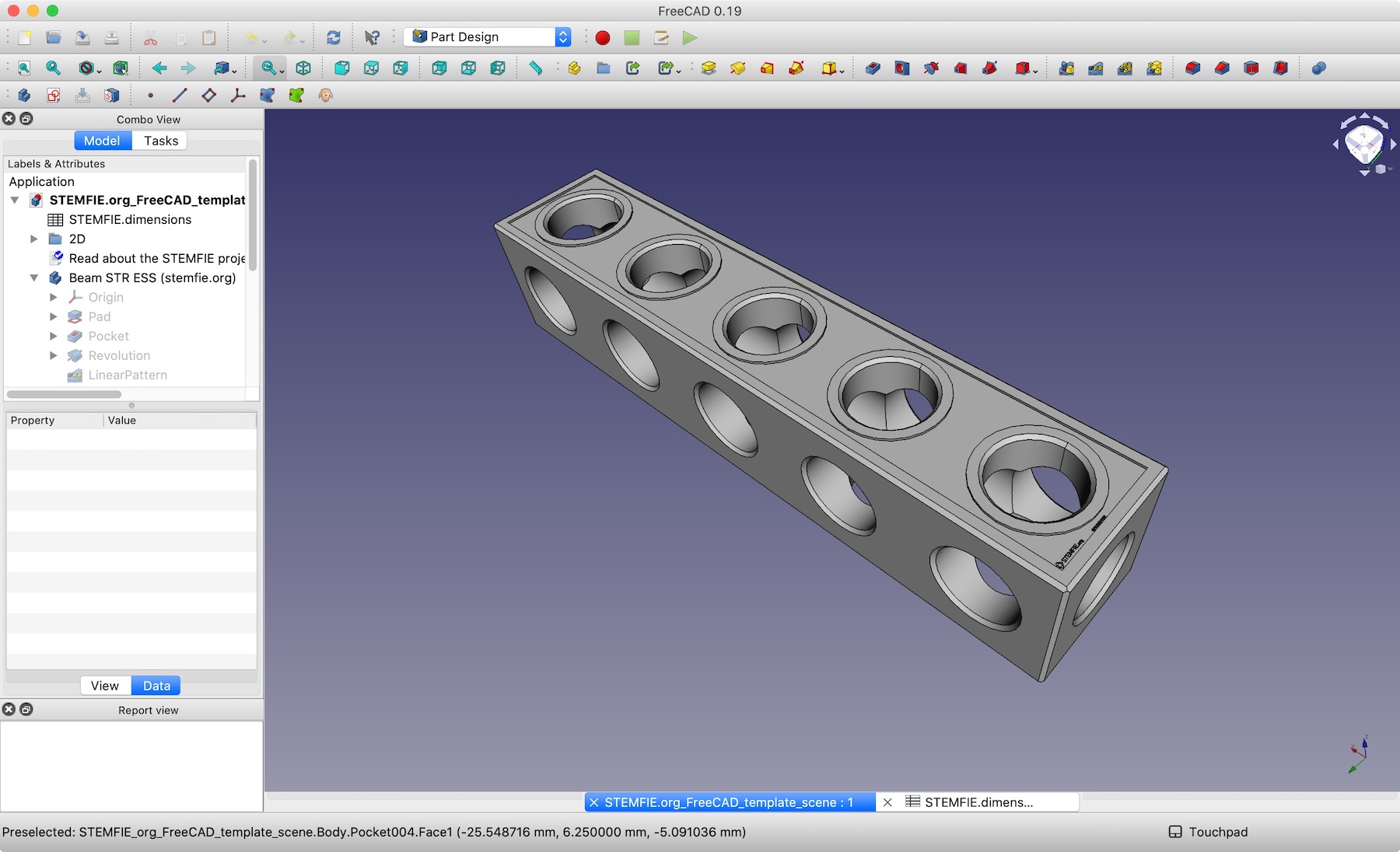Select the Chamfer tool
Image resolution: width=1400 pixels, height=852 pixels.
coord(1222,68)
